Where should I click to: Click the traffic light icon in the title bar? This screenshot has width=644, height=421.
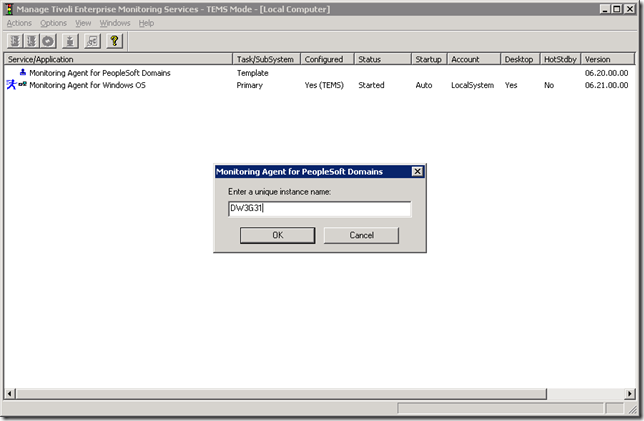tap(9, 9)
